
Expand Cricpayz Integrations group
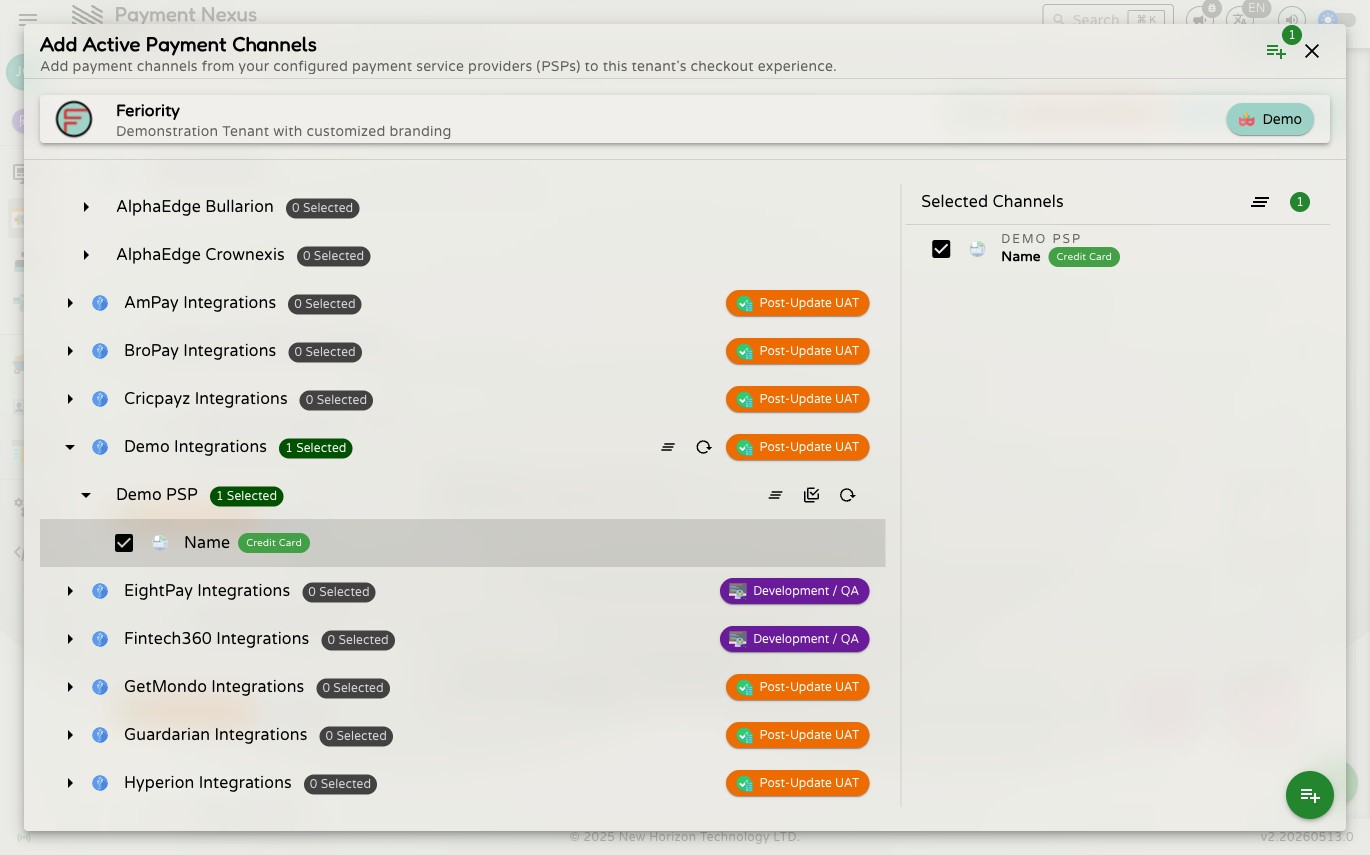click(x=70, y=399)
